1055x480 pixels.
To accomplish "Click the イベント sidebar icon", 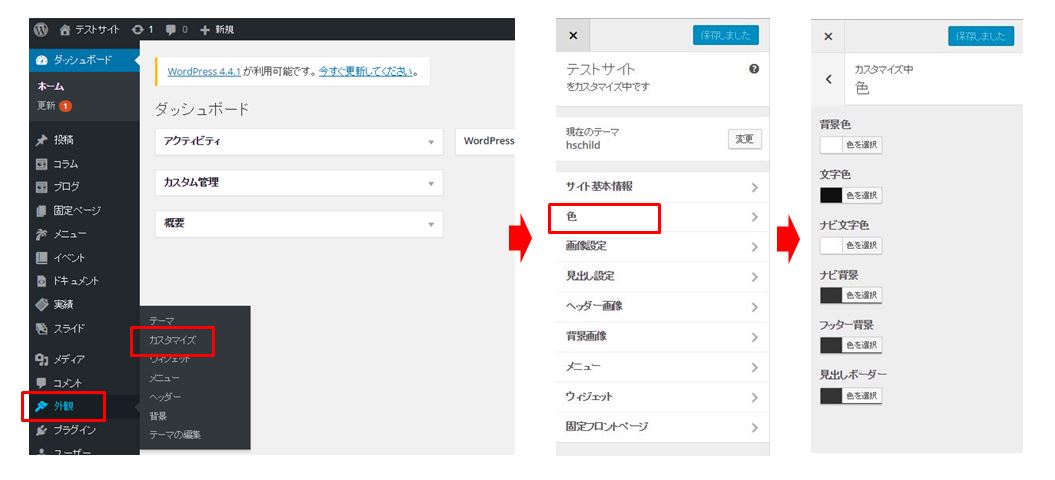I will [42, 258].
